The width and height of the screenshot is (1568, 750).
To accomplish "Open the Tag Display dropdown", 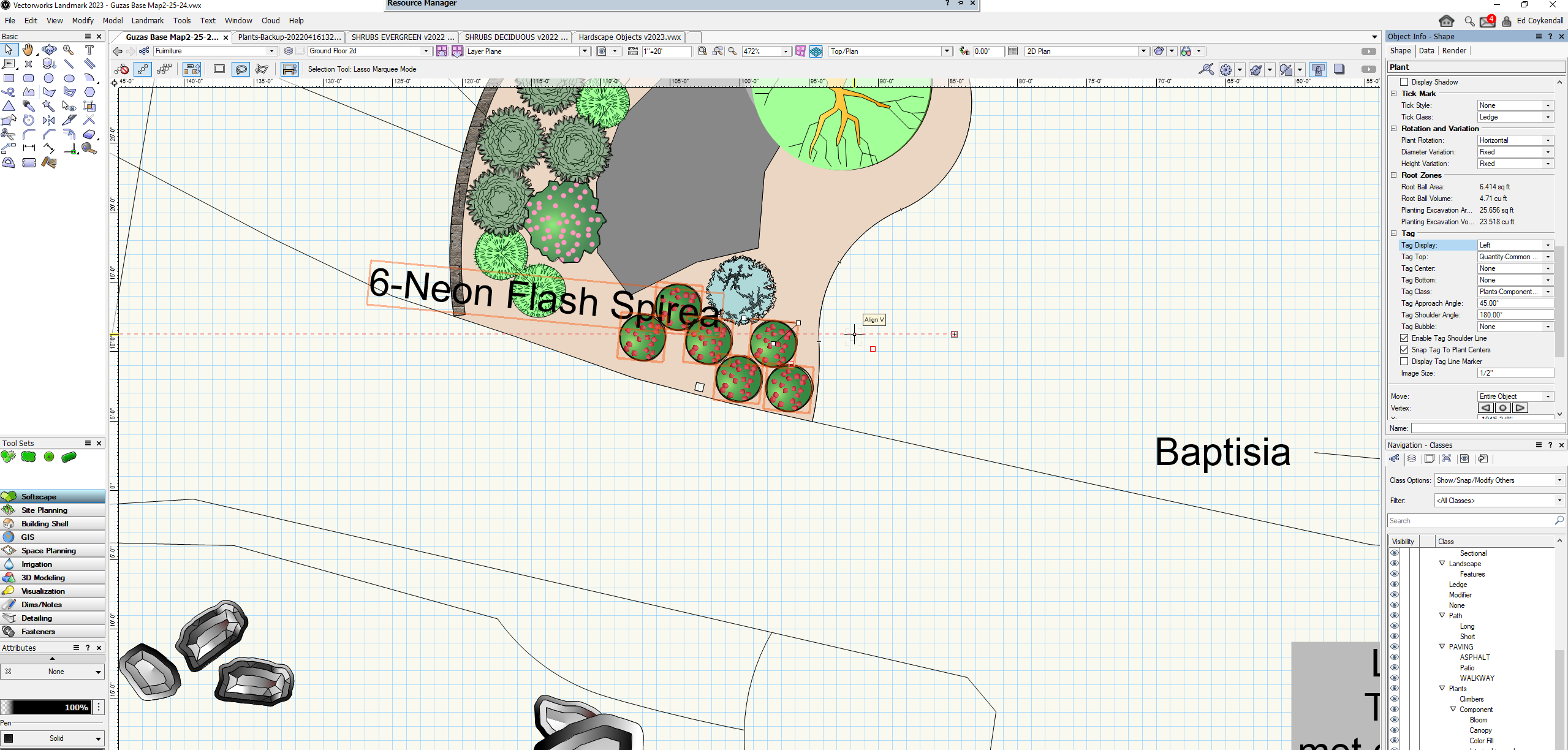I will (1515, 245).
